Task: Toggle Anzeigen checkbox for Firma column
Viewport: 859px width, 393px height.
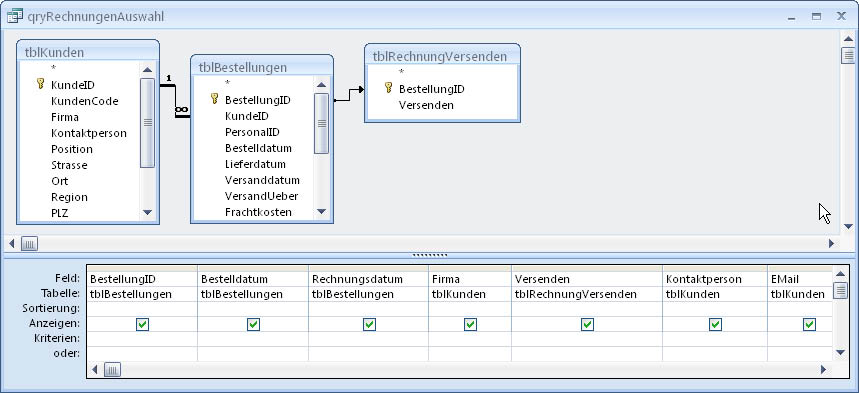Action: pos(470,324)
